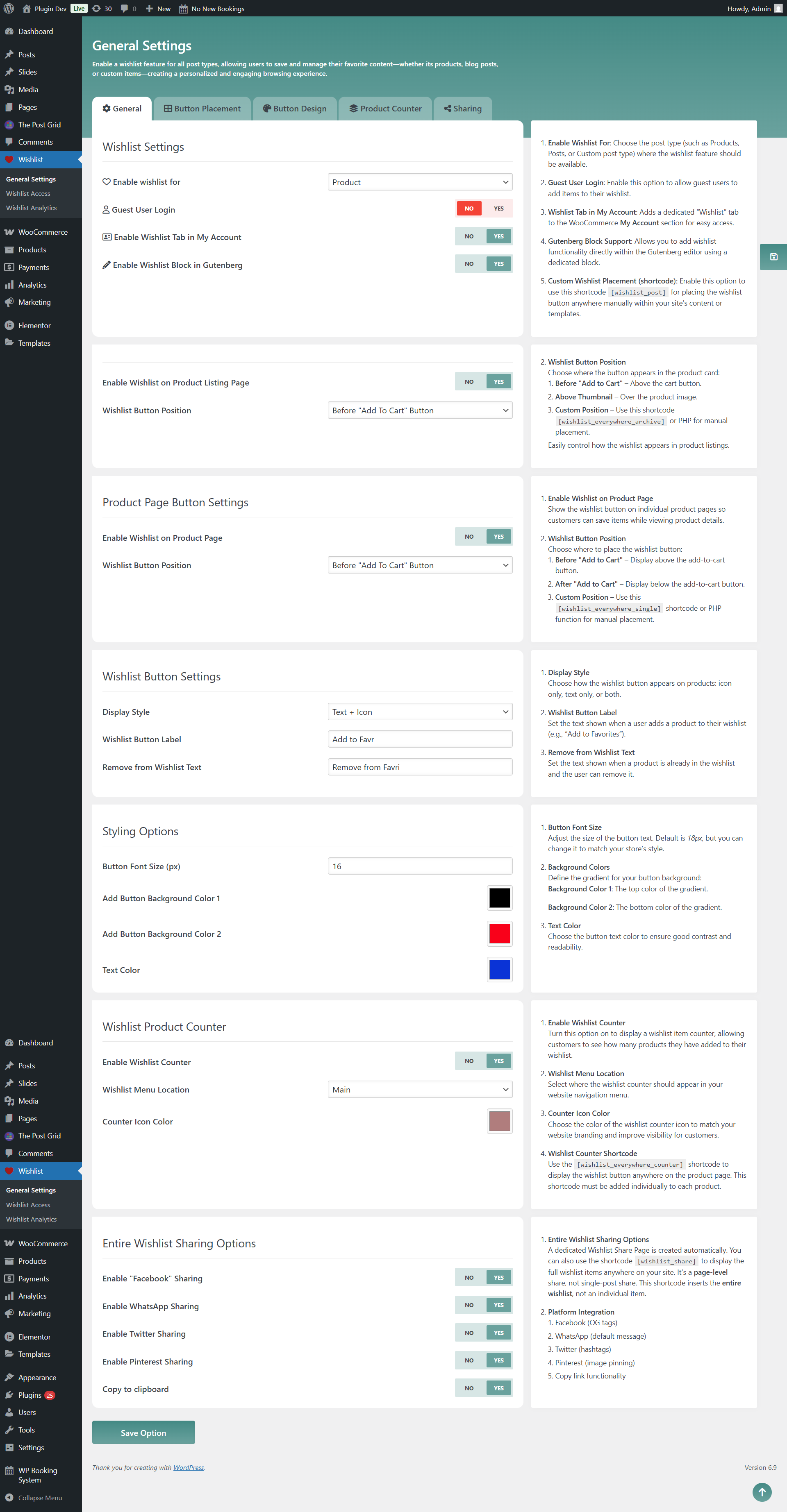This screenshot has width=787, height=1512.
Task: Switch to the Button Design tab
Action: pyautogui.click(x=295, y=109)
